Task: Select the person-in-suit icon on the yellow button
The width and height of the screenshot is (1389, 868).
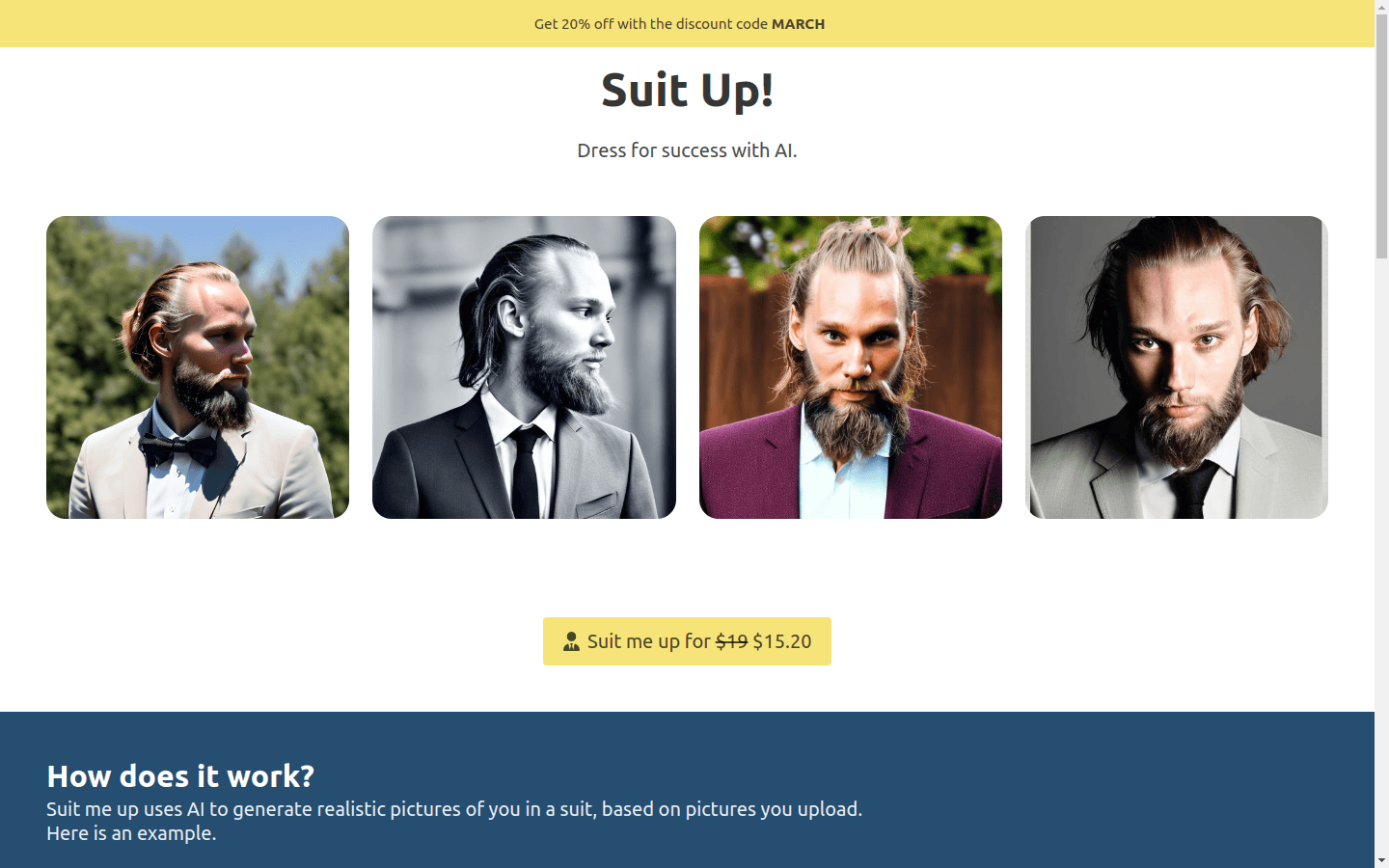Action: point(570,640)
